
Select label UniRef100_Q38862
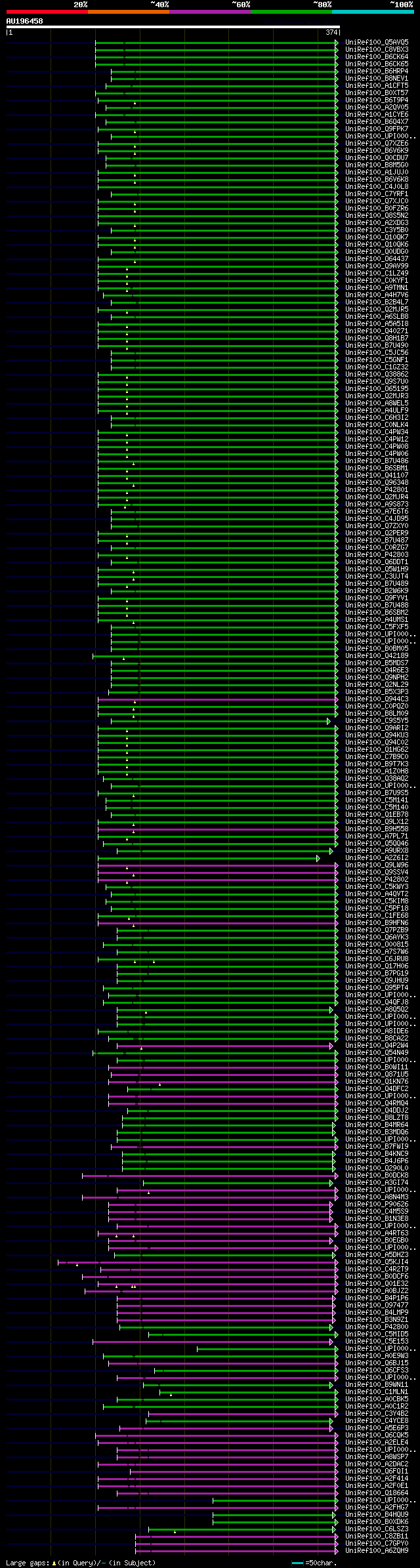(377, 374)
